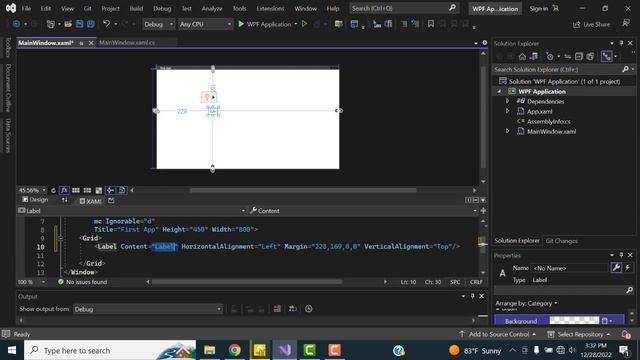The height and width of the screenshot is (360, 640).
Task: Click the Sign in button
Action: 544,8
